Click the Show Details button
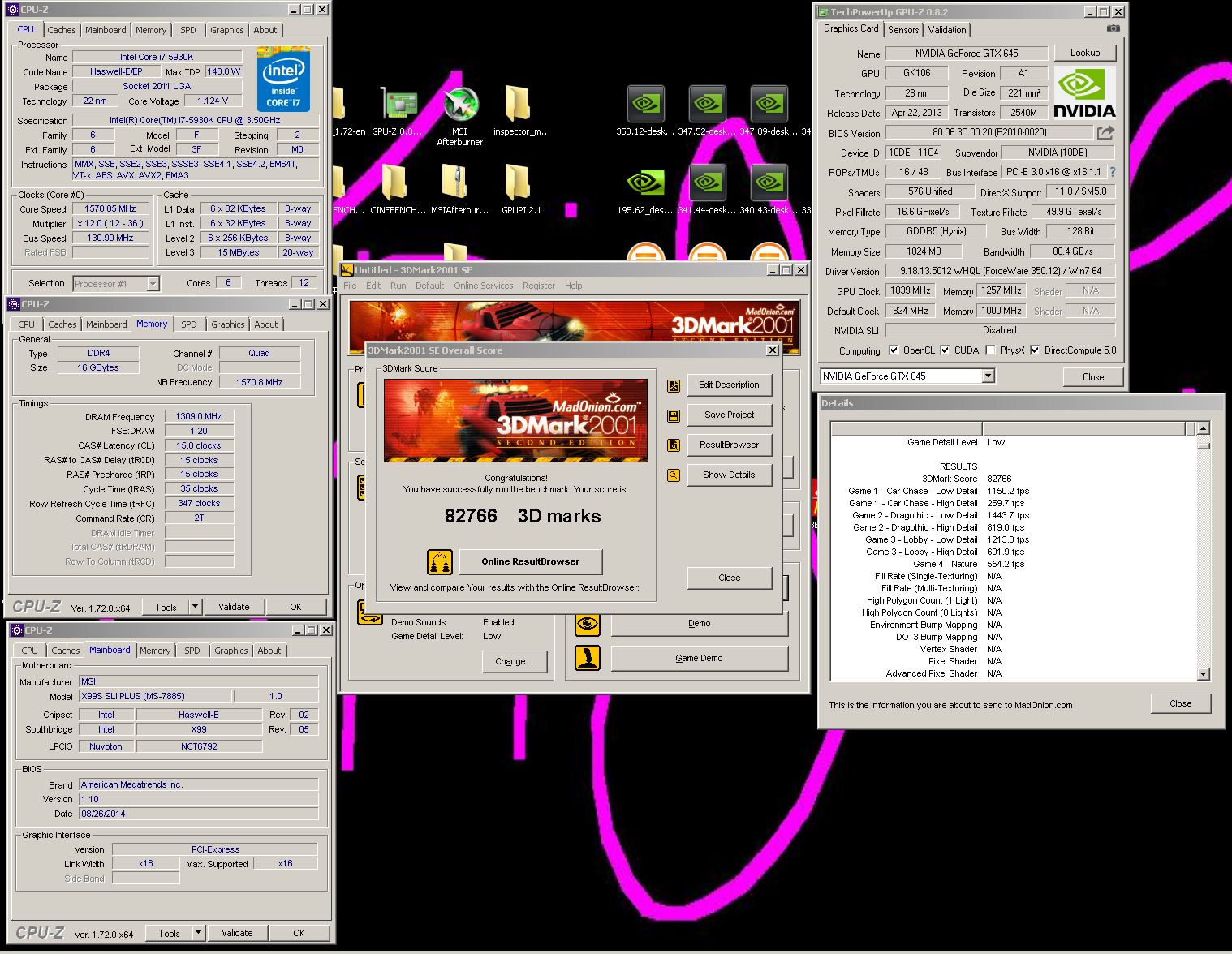This screenshot has width=1232, height=954. click(729, 475)
